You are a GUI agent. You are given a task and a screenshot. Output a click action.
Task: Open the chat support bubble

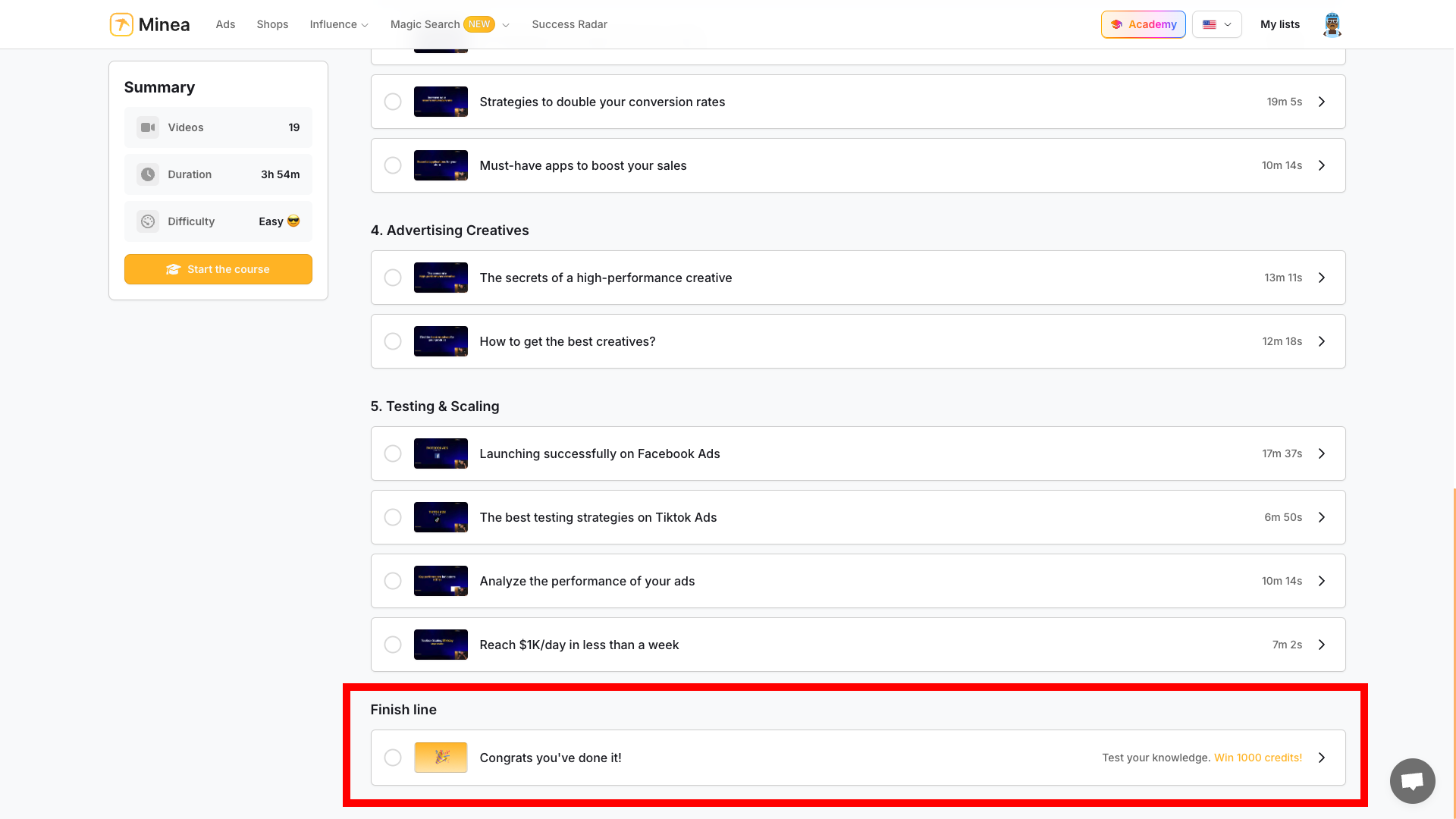tap(1412, 780)
